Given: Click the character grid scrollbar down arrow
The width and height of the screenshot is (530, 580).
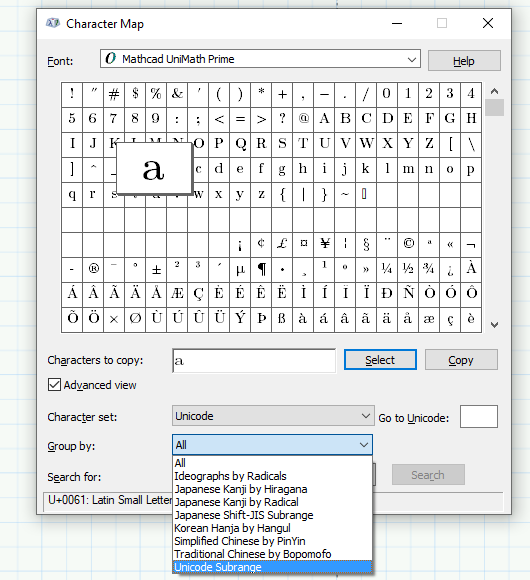Looking at the screenshot, I should pyautogui.click(x=494, y=325).
